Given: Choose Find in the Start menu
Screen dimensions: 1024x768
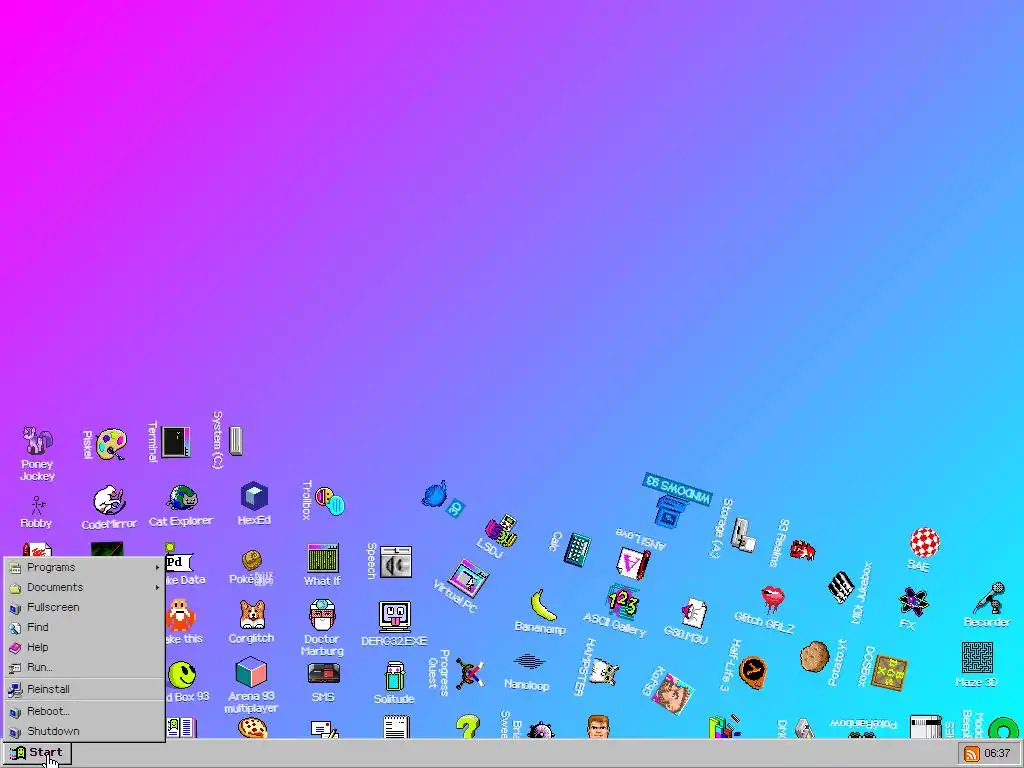Looking at the screenshot, I should click(x=84, y=628).
